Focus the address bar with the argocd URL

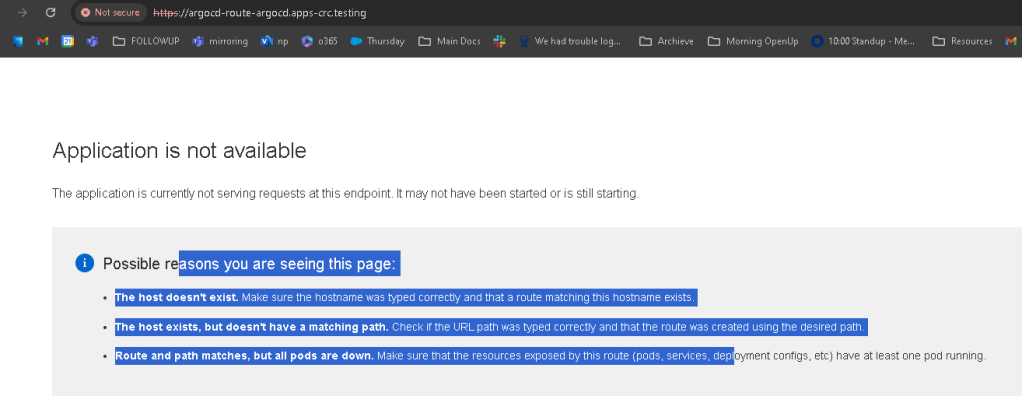(259, 12)
